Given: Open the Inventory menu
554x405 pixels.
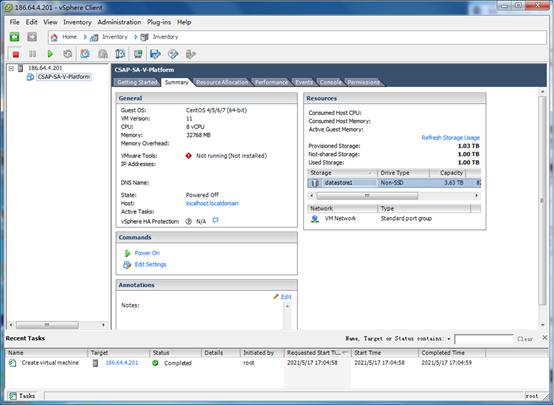Looking at the screenshot, I should click(x=77, y=22).
